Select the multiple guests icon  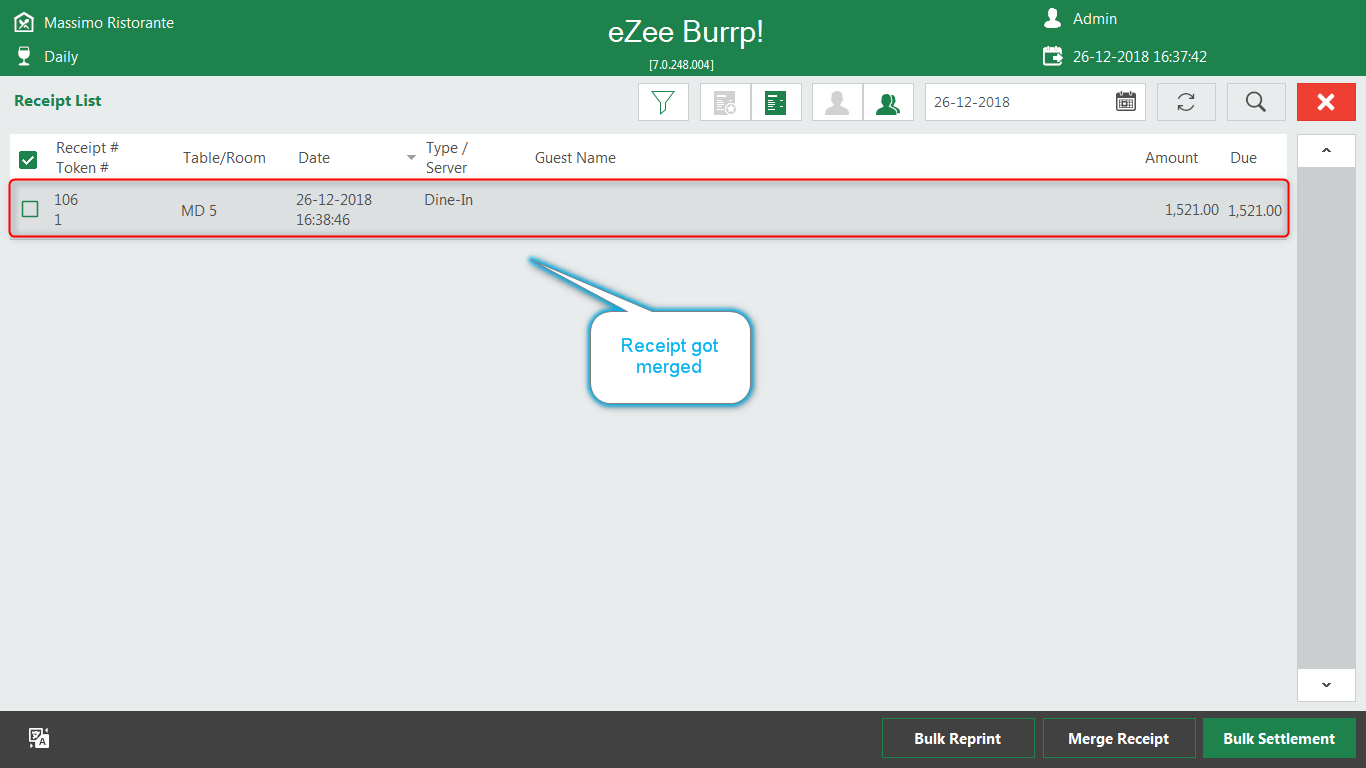tap(888, 102)
